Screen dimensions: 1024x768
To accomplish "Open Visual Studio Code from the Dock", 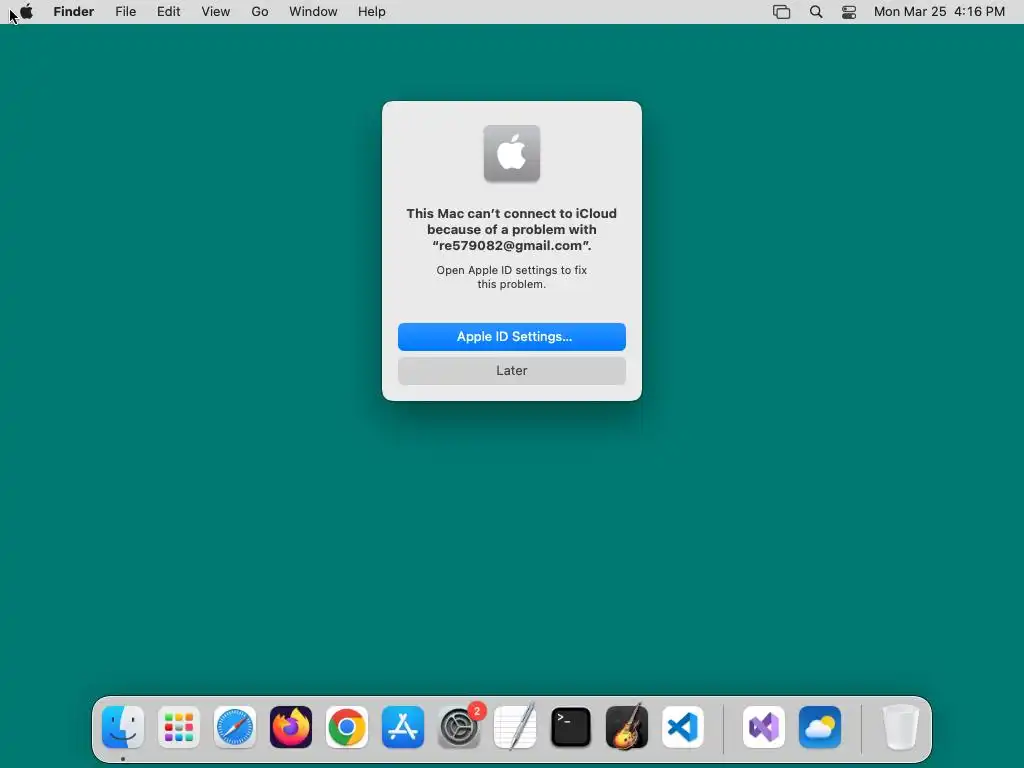I will [683, 727].
